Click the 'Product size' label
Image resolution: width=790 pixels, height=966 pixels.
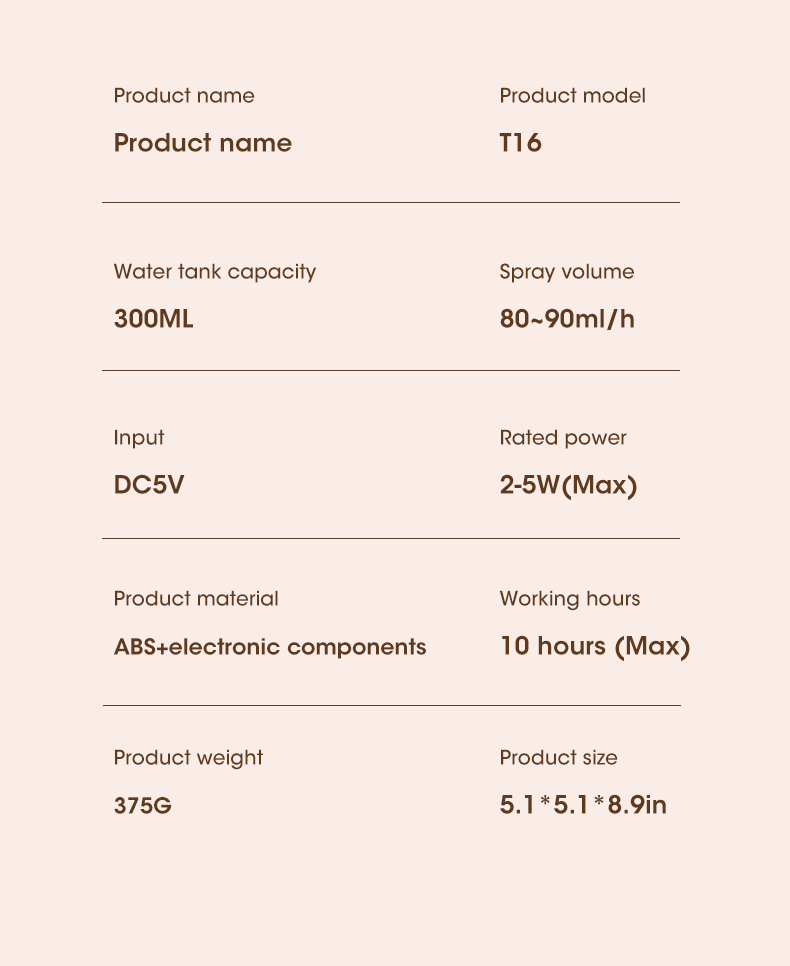tap(558, 758)
